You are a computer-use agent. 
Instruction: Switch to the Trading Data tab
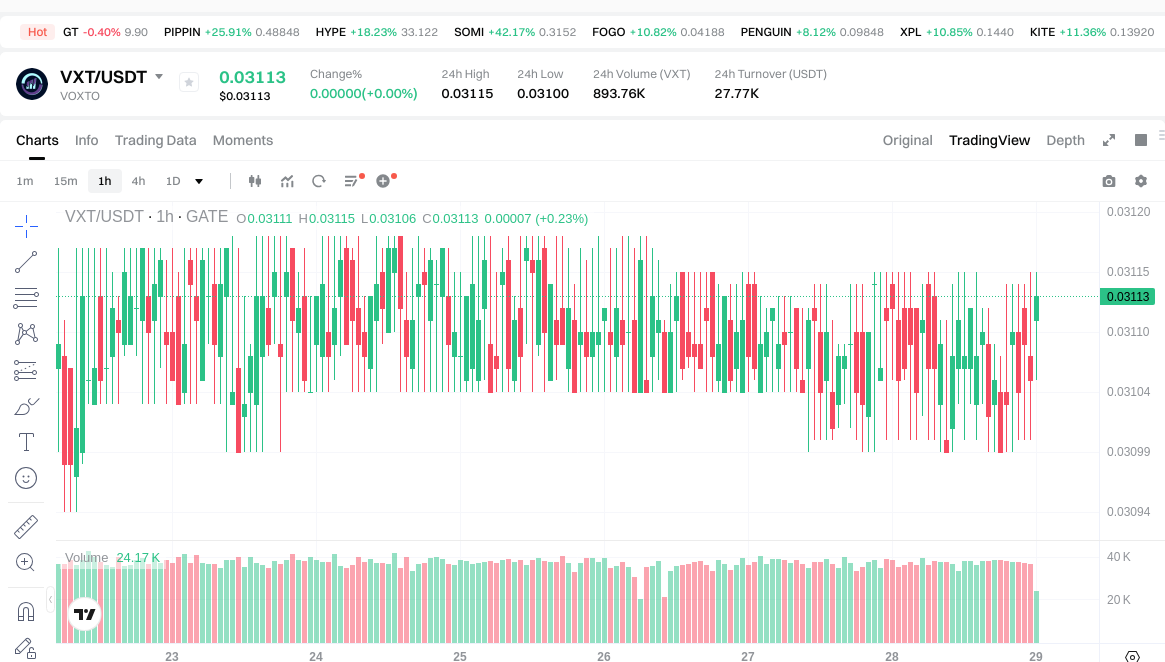coord(155,140)
